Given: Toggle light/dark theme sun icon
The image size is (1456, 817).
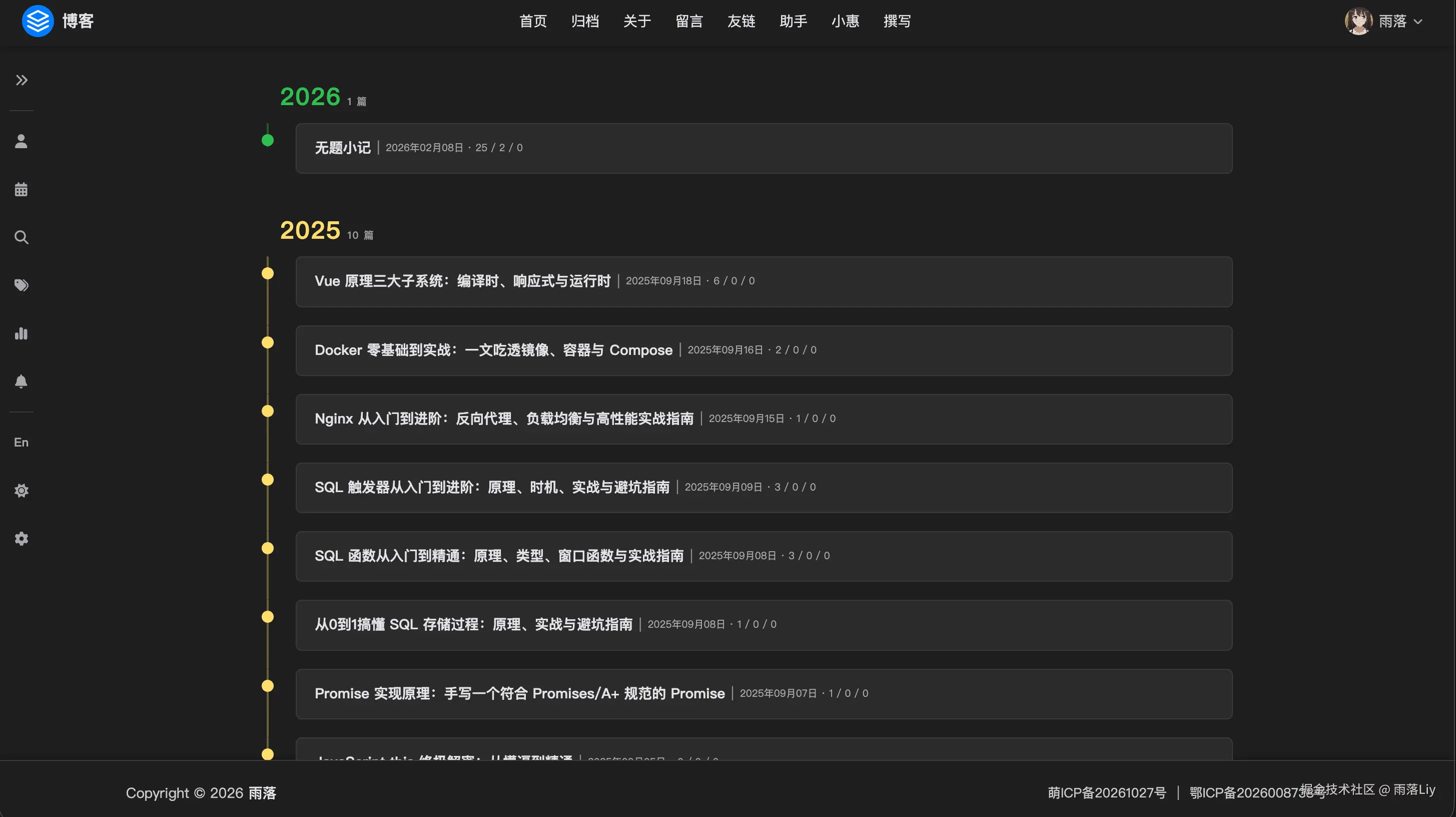Looking at the screenshot, I should tap(22, 490).
